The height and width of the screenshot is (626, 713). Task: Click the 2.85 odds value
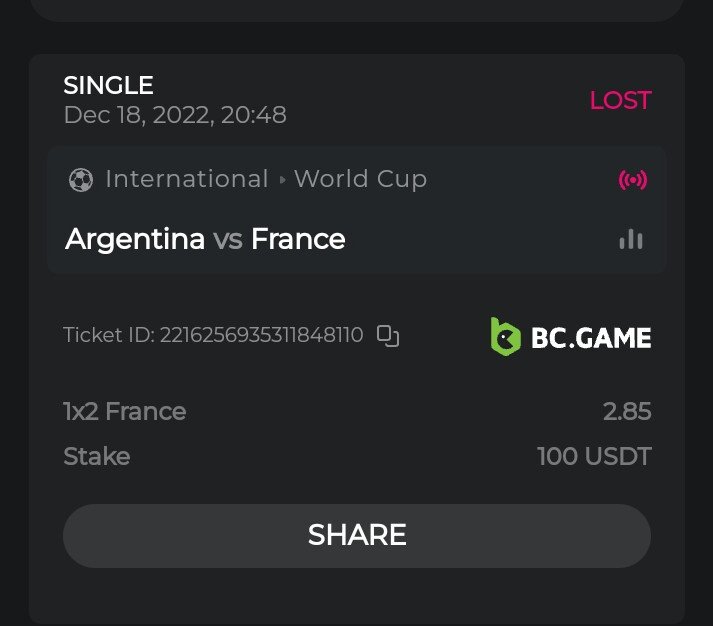pos(627,411)
